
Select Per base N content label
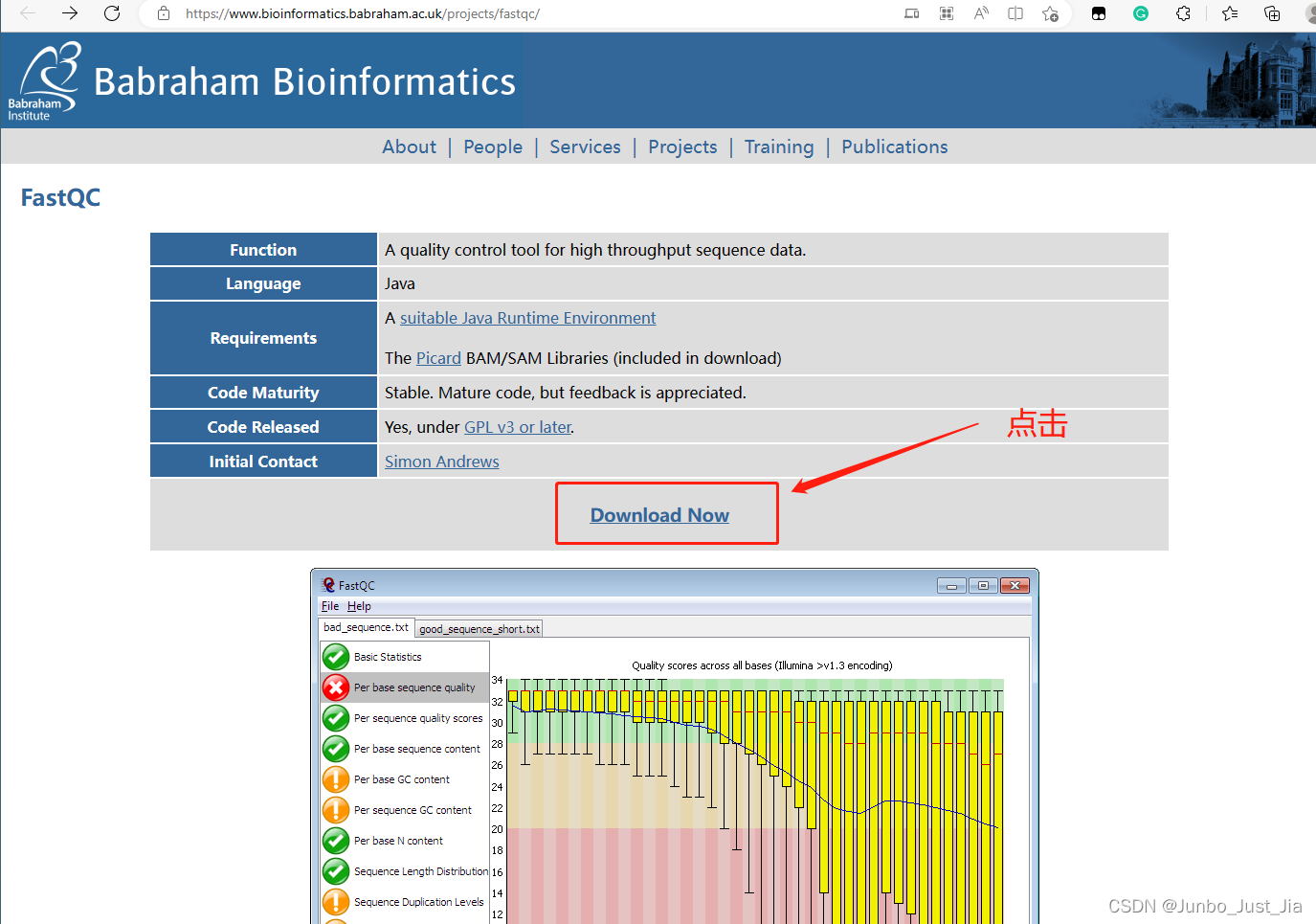click(x=398, y=841)
